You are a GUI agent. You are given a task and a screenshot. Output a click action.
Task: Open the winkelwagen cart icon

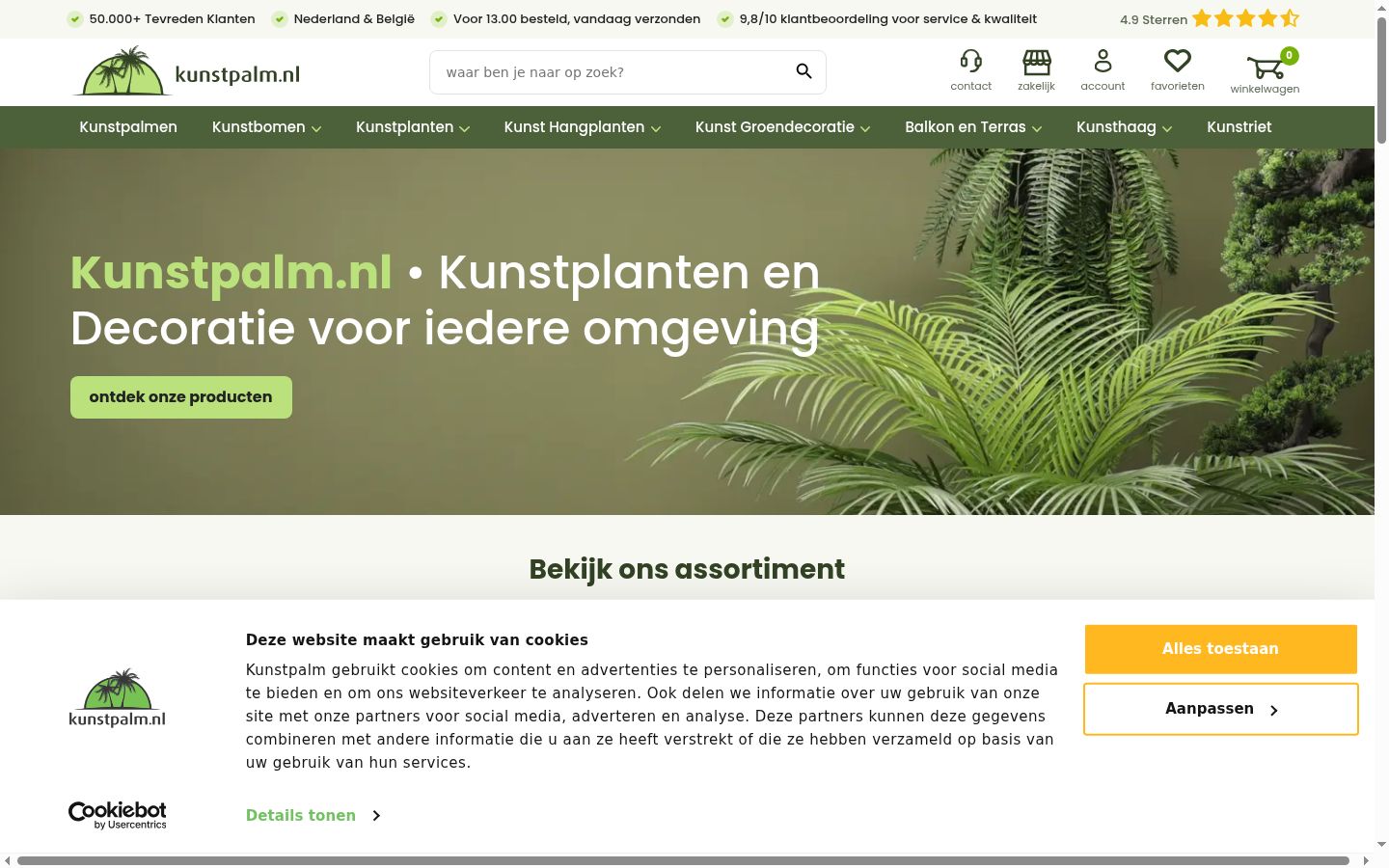tap(1265, 67)
